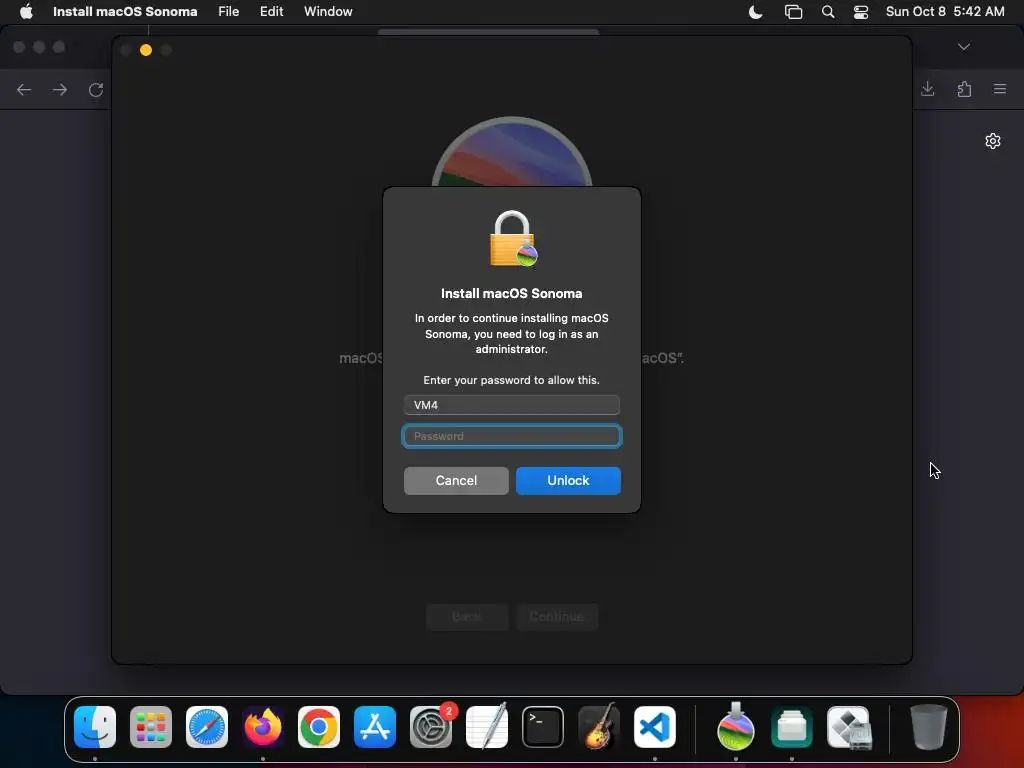1024x768 pixels.
Task: Open Finder from the Dock
Action: (95, 727)
